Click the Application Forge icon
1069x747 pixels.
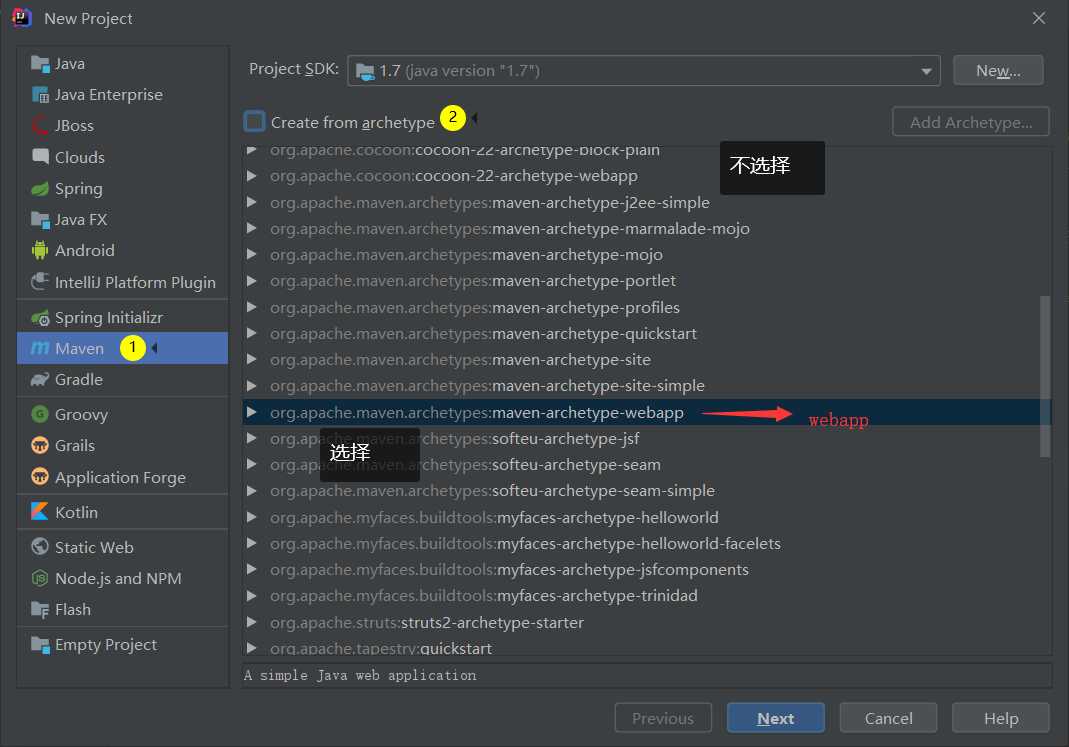[40, 477]
